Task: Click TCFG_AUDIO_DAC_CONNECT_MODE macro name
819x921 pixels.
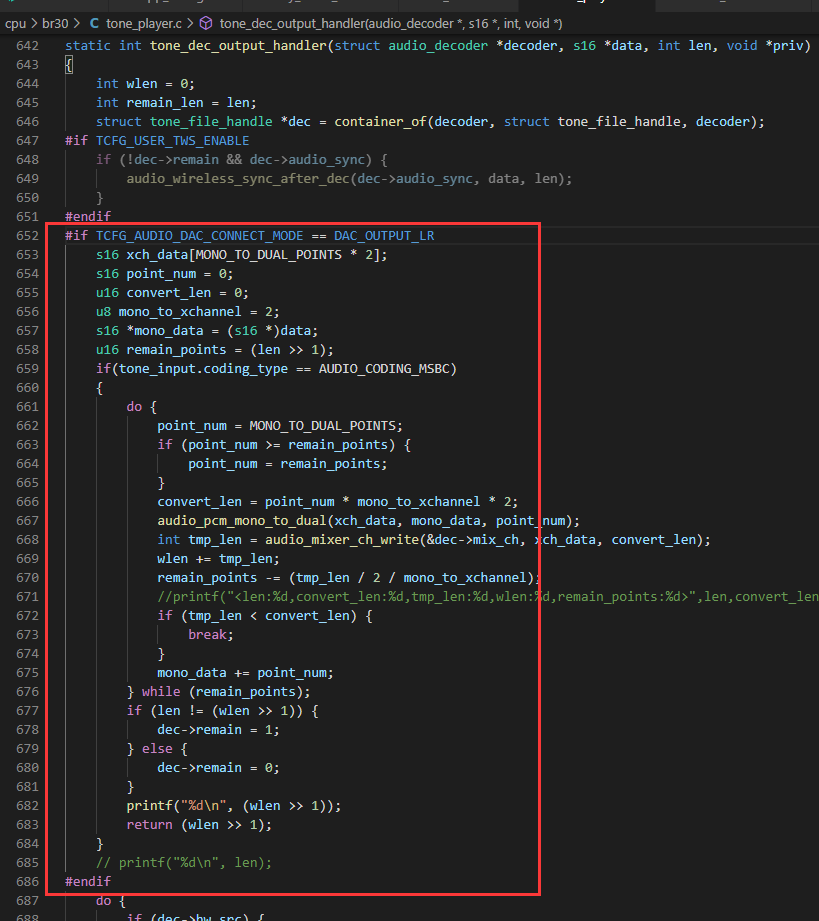Action: coord(200,236)
